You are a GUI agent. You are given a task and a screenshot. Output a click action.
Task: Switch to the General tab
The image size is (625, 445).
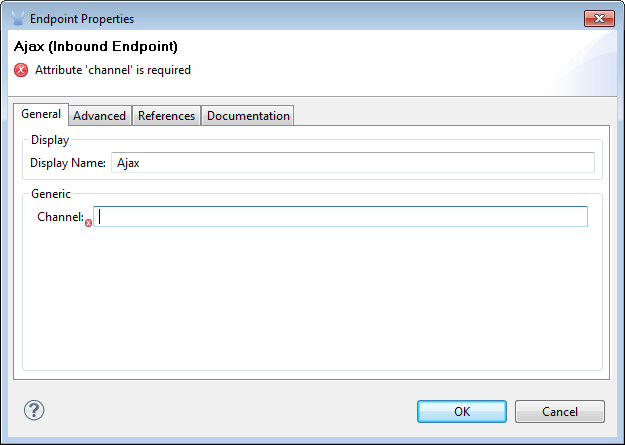(x=41, y=115)
